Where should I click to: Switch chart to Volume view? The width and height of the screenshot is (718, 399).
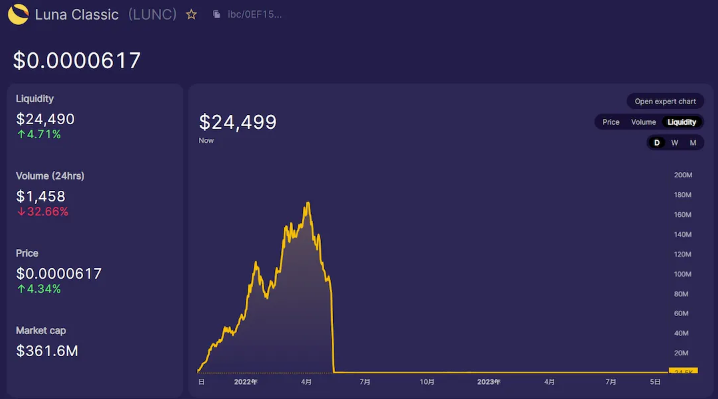click(x=643, y=122)
